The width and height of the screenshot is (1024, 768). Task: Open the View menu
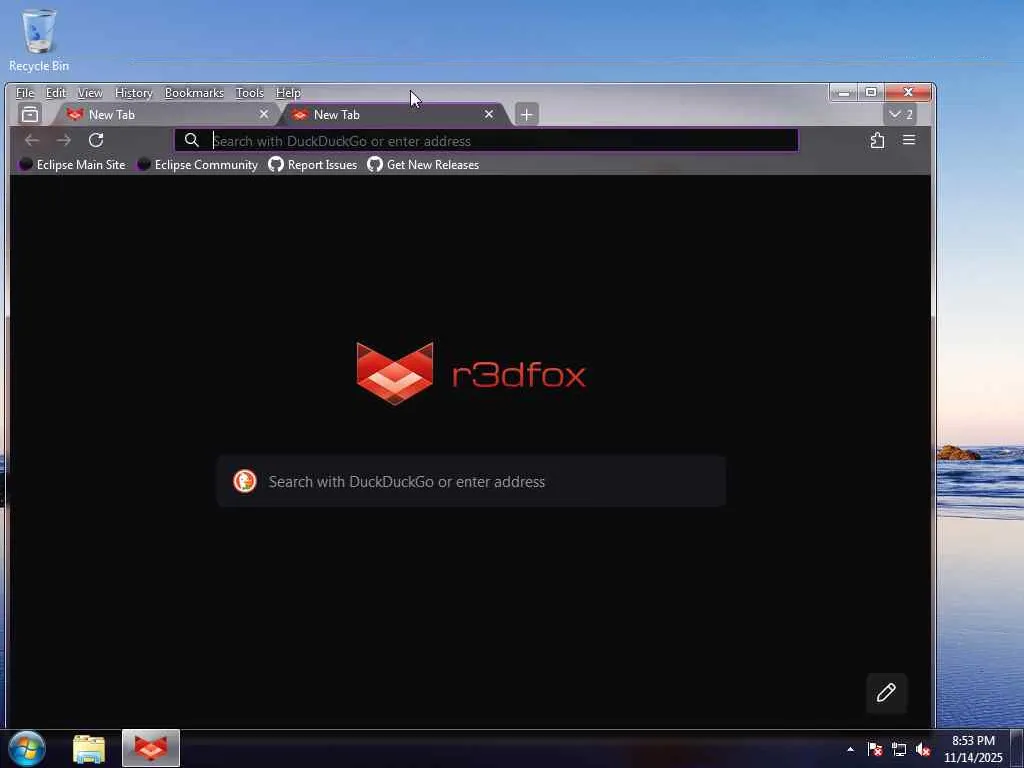[x=90, y=93]
